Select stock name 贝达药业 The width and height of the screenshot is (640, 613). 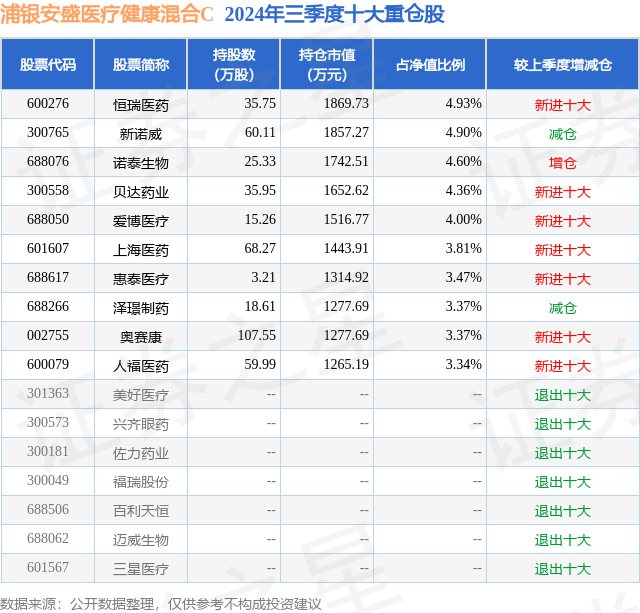click(x=141, y=192)
